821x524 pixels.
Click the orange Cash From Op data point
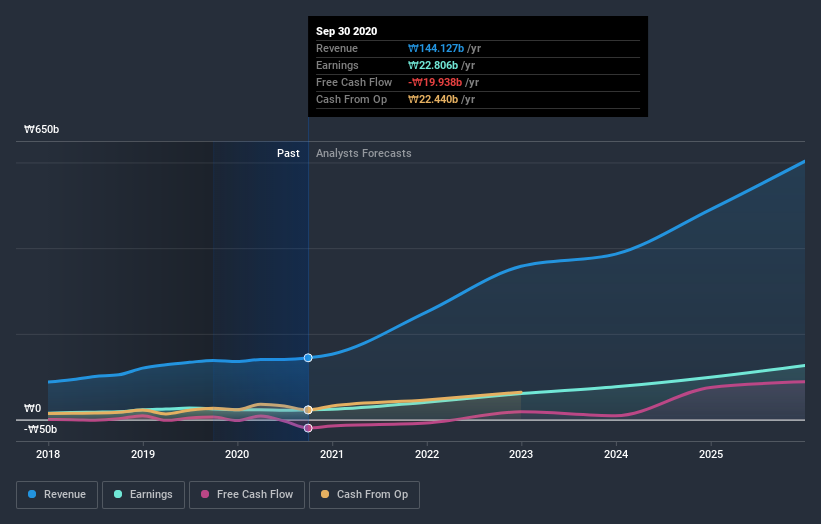click(308, 410)
